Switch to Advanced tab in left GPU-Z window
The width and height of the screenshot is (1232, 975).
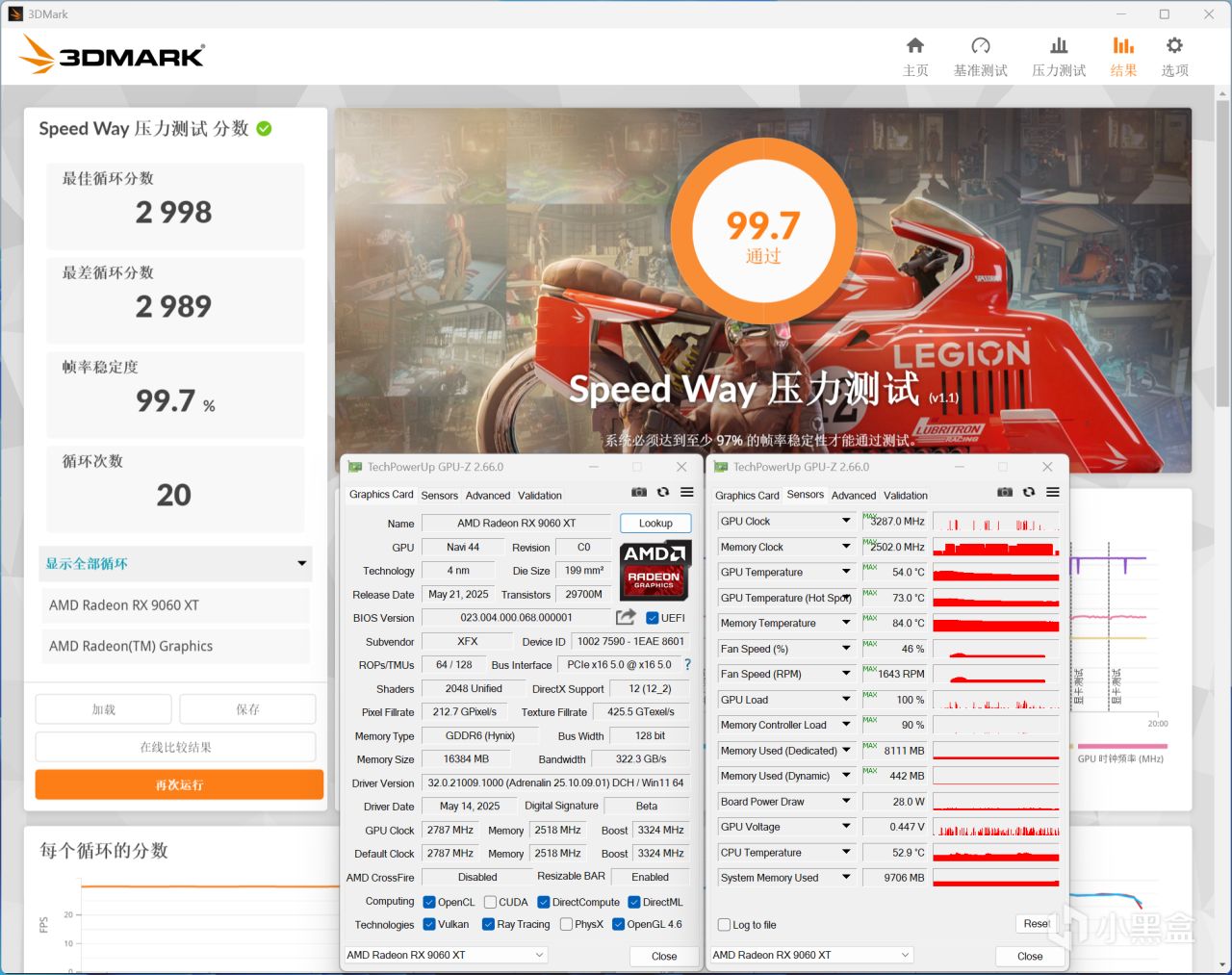488,496
